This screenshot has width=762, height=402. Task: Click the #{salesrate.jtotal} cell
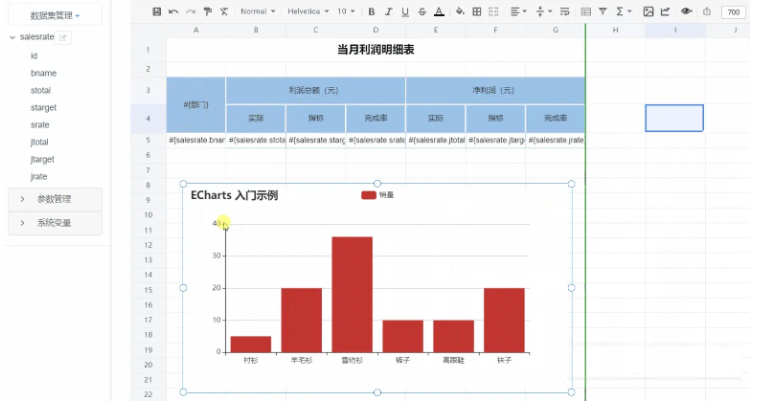tap(435, 140)
